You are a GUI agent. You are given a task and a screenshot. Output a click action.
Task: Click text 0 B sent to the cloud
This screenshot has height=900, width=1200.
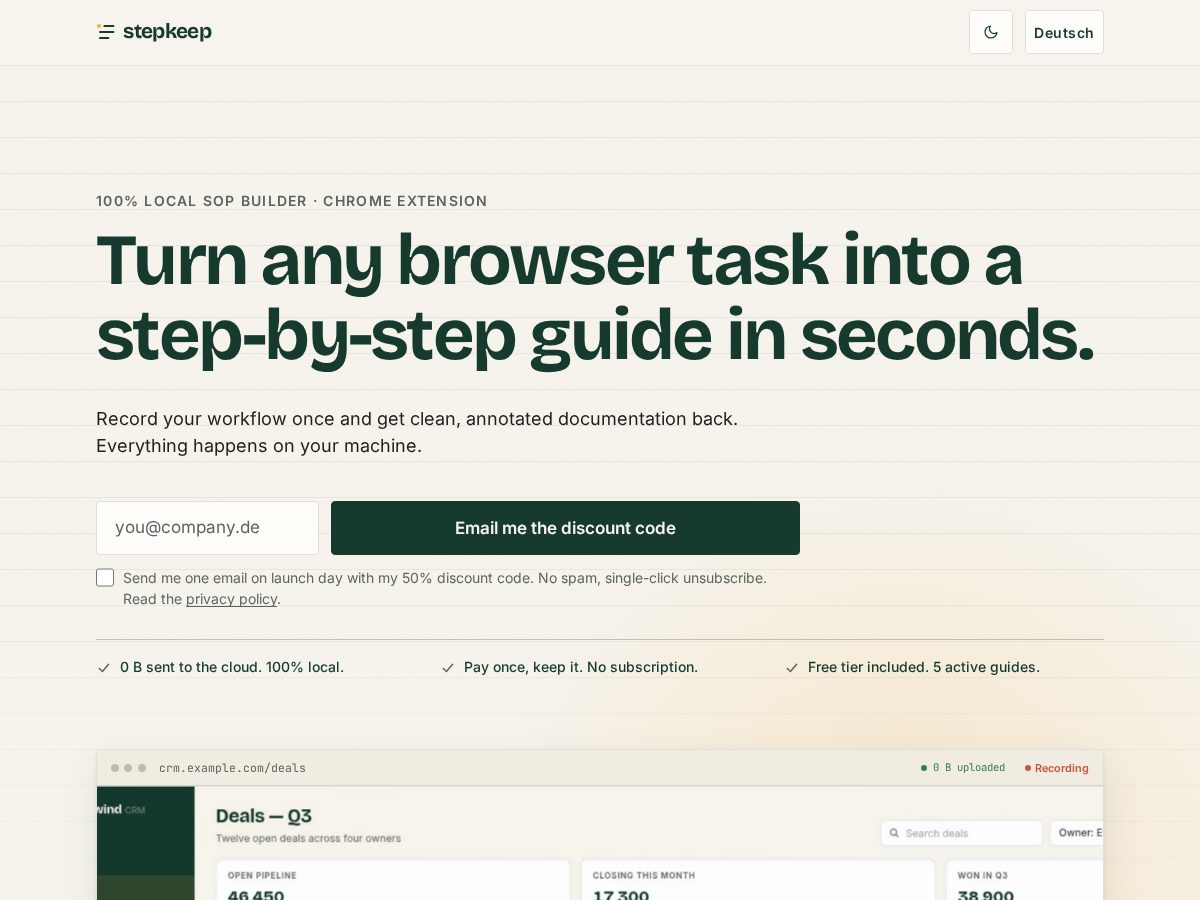point(191,667)
